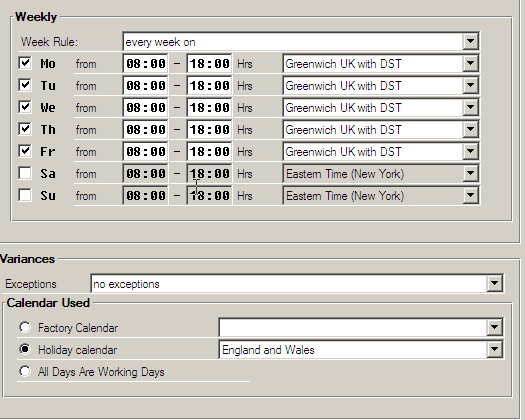Uncheck the Friday (Fr) checkbox

(25, 151)
